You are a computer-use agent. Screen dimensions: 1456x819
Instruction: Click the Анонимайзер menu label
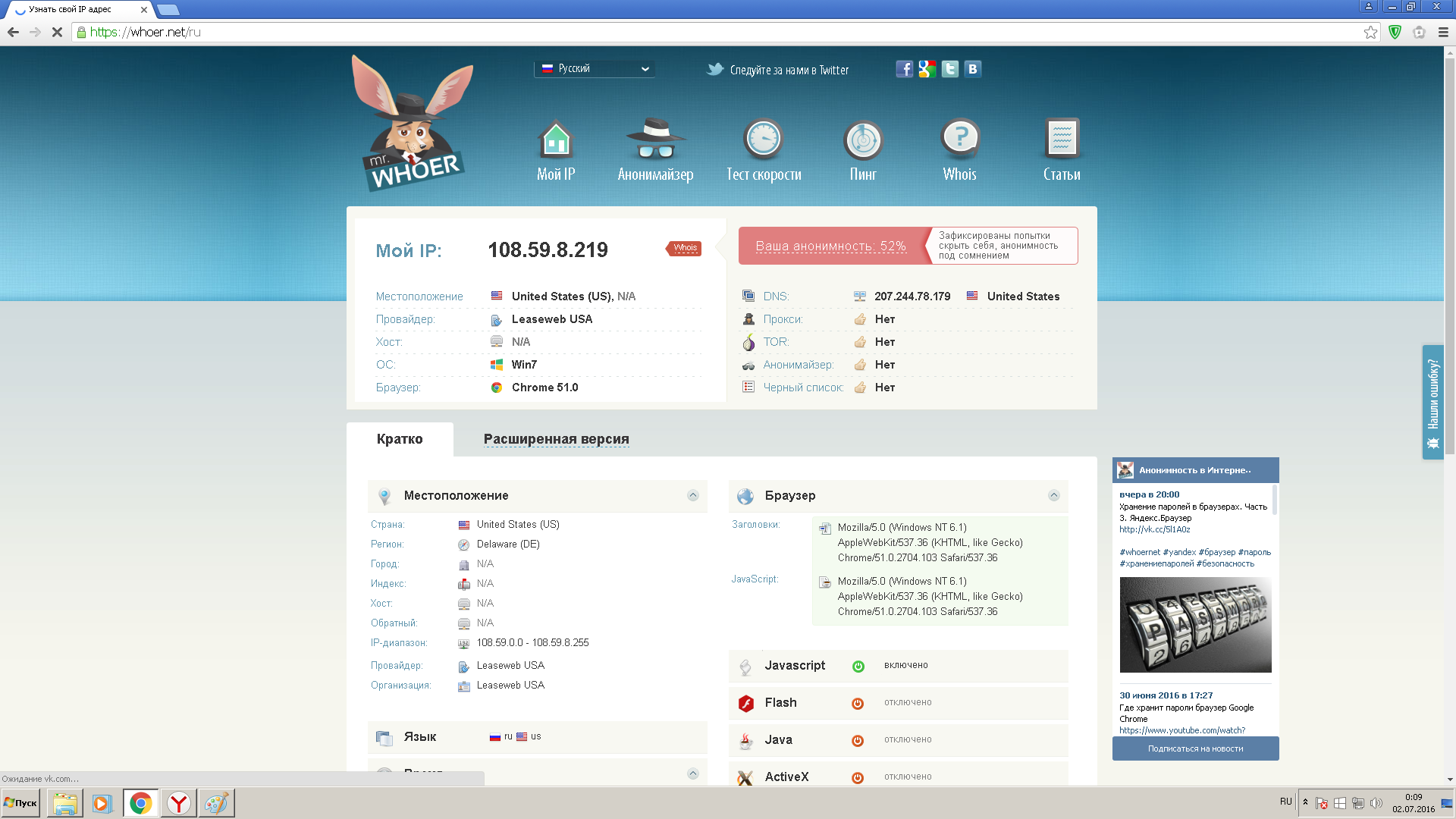655,174
